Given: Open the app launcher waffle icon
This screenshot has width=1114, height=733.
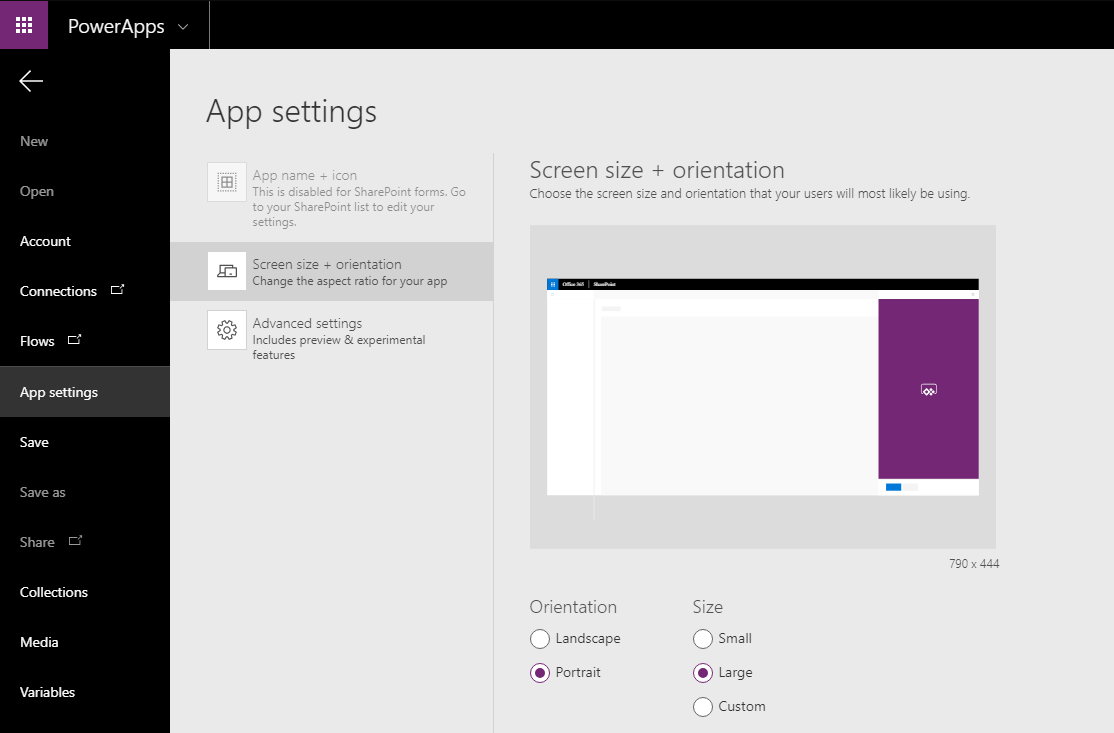Looking at the screenshot, I should click(x=24, y=25).
